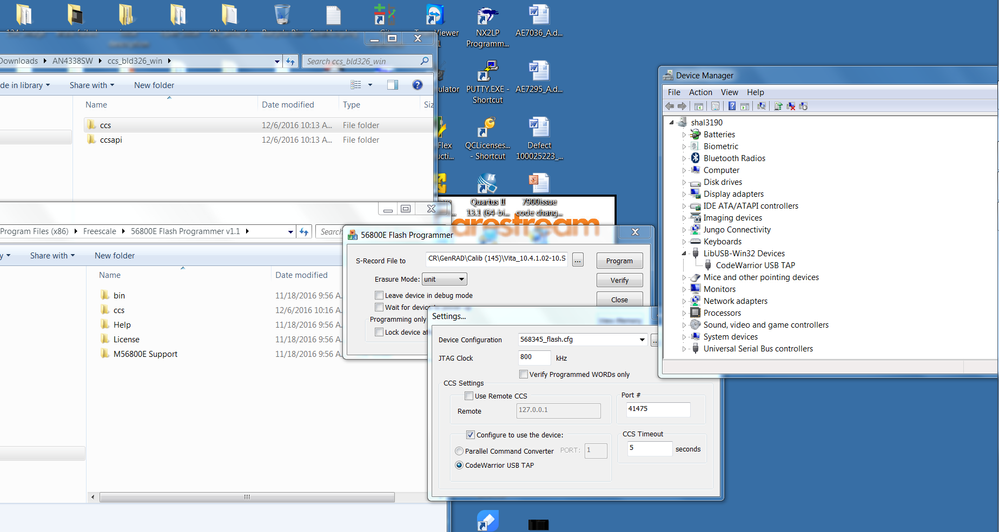Image resolution: width=999 pixels, height=532 pixels.
Task: Click browse button next to S-Record file
Action: [577, 259]
